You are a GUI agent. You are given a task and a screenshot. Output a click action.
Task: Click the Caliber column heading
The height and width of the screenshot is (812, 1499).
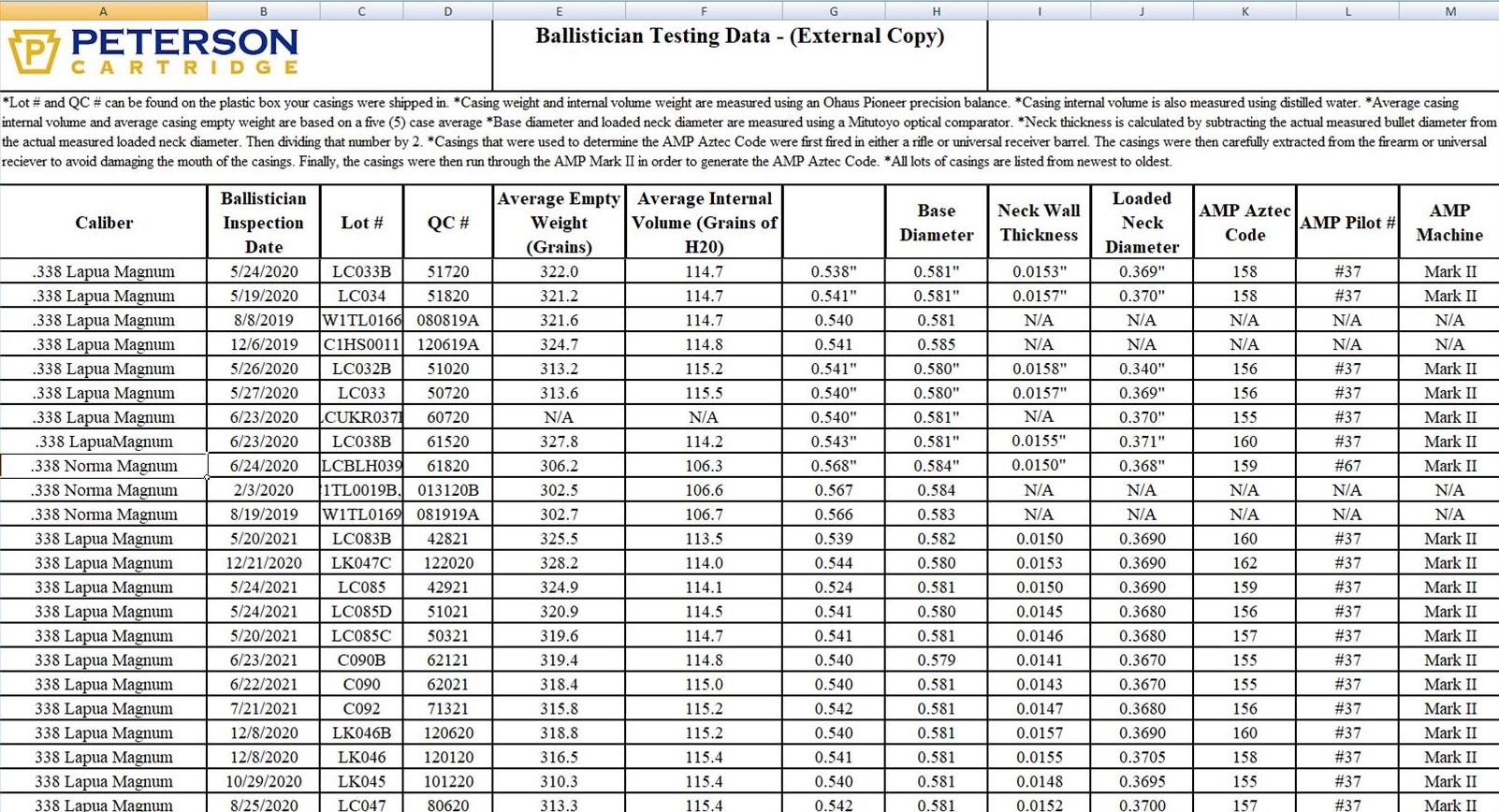pyautogui.click(x=103, y=223)
